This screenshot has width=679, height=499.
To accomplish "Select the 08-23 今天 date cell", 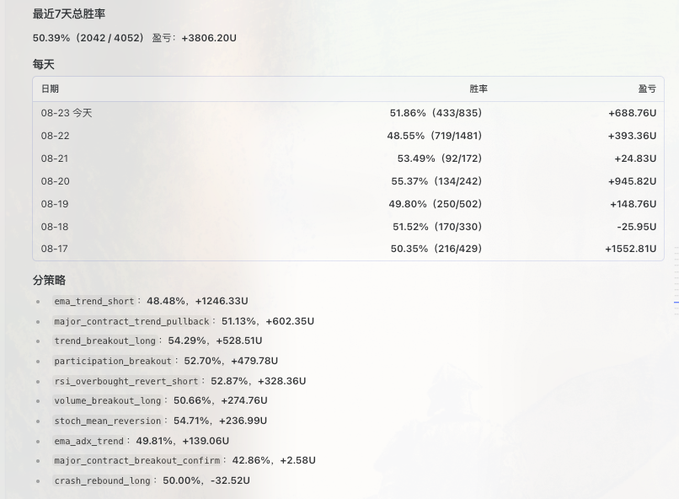I will [x=66, y=113].
